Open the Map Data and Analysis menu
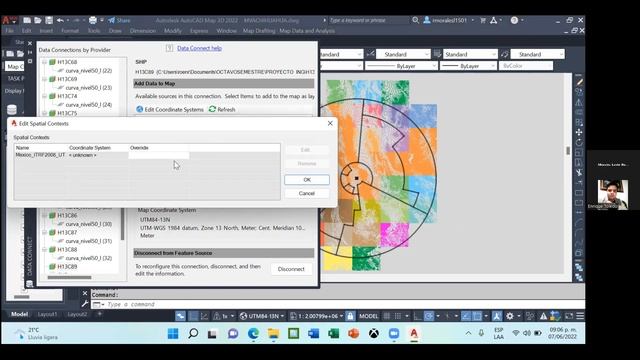Screen dimensions: 640x360 click(307, 31)
